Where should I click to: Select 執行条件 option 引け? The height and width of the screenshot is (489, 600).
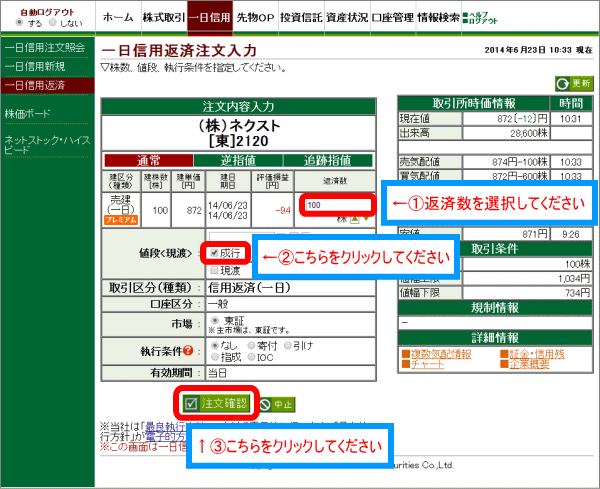tap(287, 346)
